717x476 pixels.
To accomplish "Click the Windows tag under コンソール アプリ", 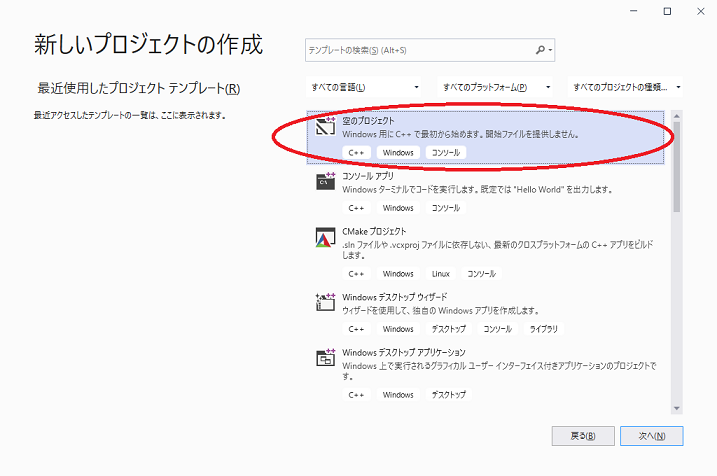I will tap(398, 208).
